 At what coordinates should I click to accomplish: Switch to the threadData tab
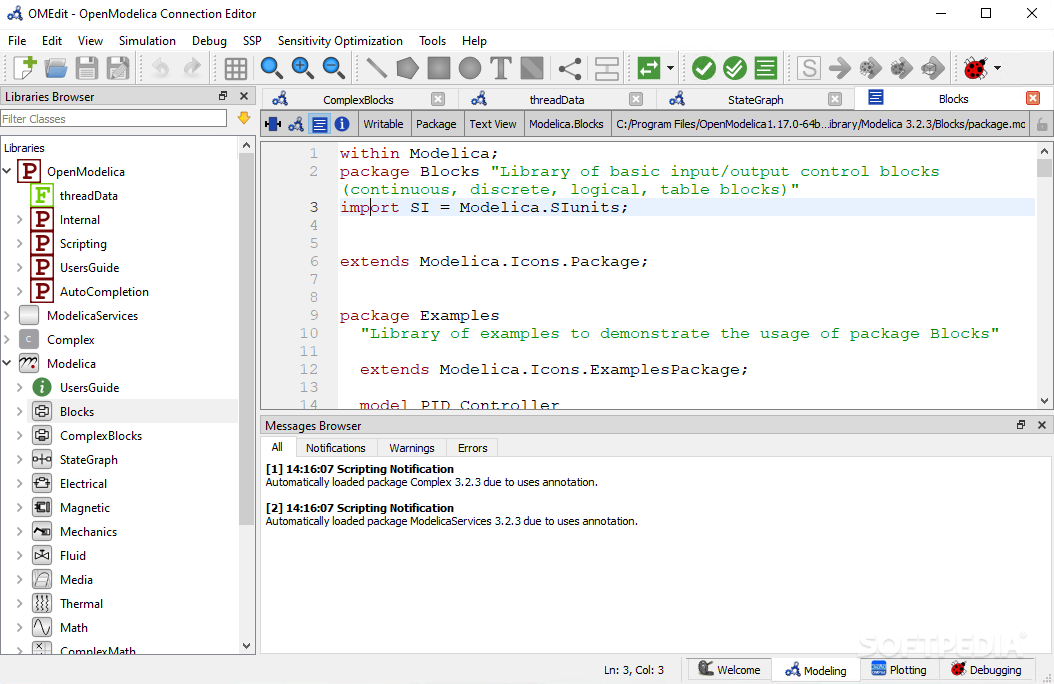point(557,99)
